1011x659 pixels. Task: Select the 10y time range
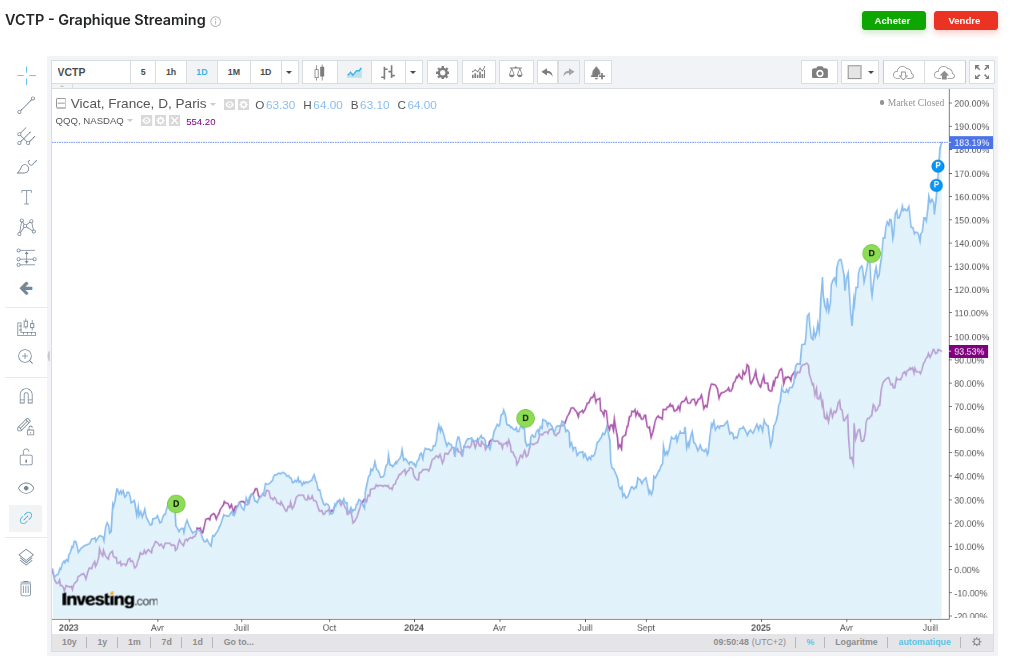pos(69,642)
